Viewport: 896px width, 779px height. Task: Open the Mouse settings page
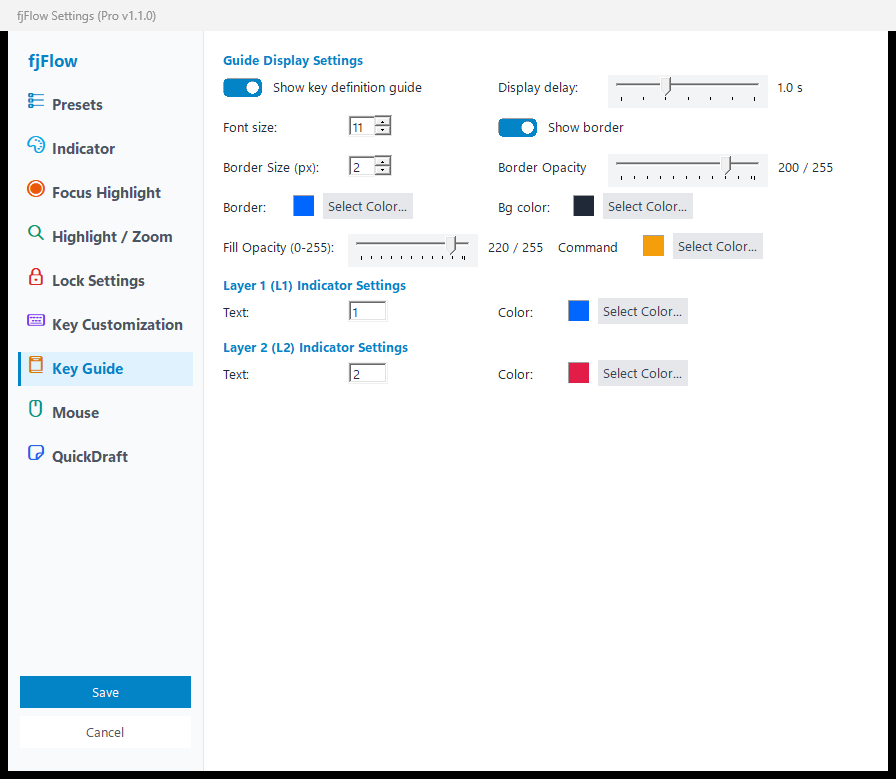[x=106, y=413]
